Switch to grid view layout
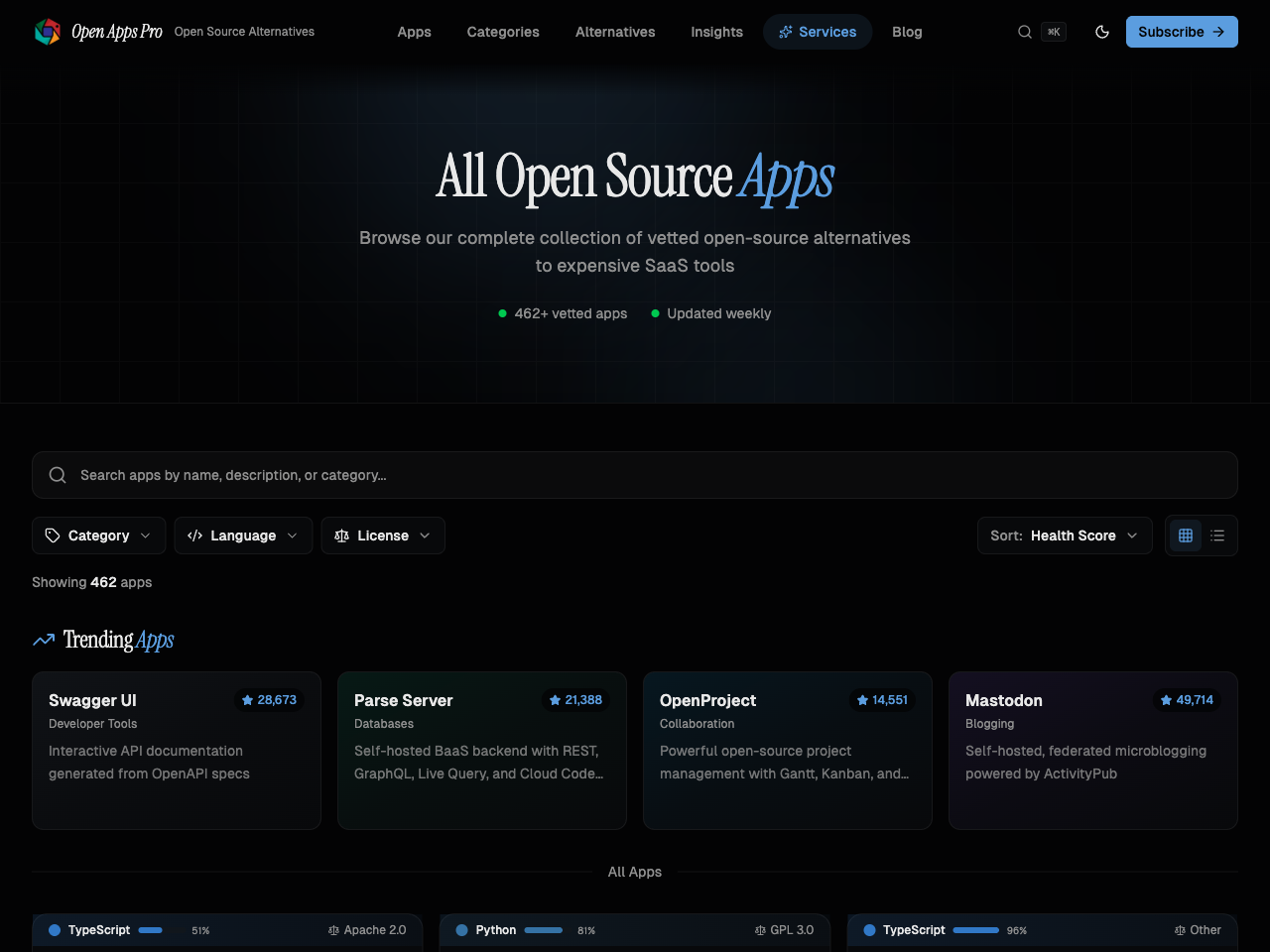The height and width of the screenshot is (952, 1270). coord(1186,535)
